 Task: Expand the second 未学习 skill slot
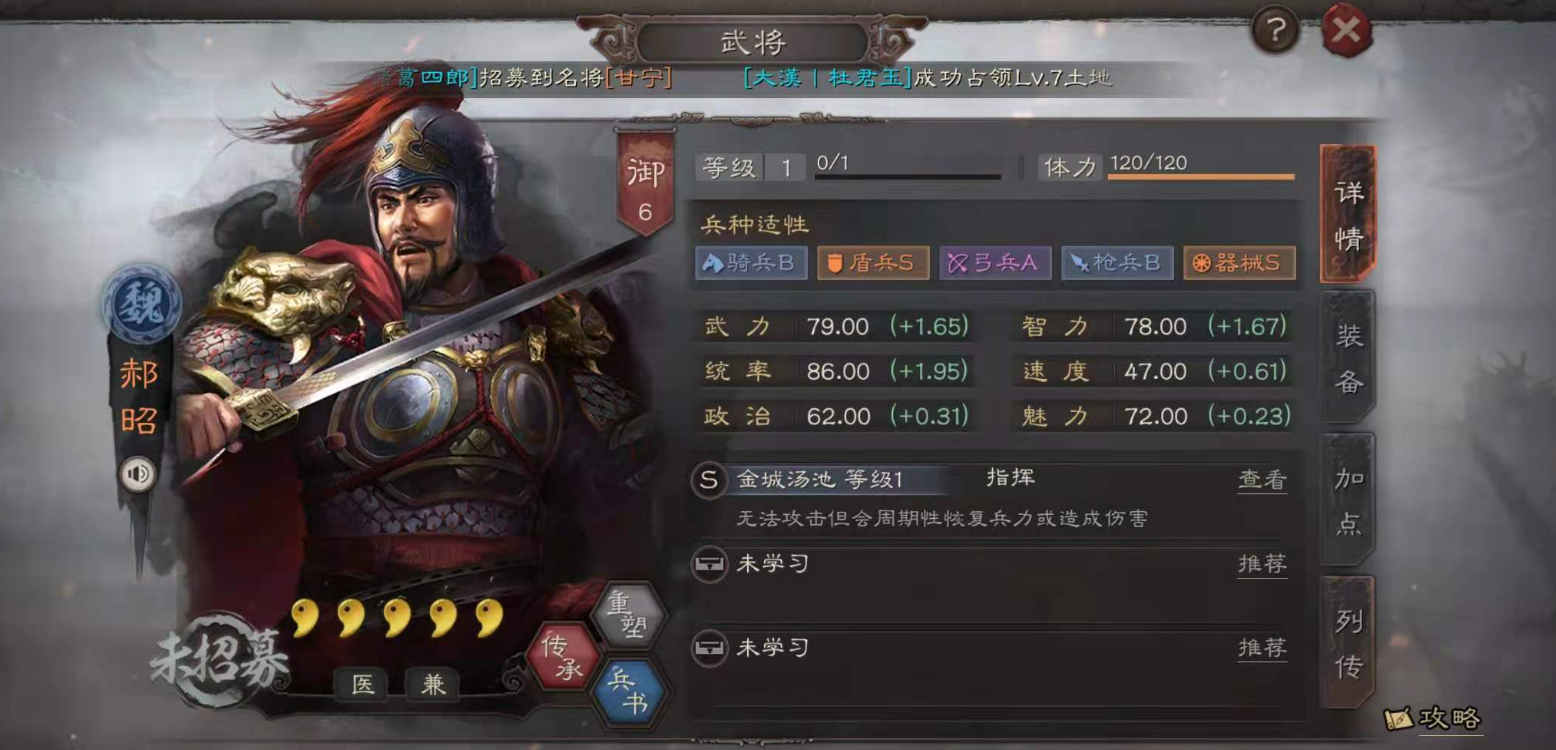(x=991, y=649)
